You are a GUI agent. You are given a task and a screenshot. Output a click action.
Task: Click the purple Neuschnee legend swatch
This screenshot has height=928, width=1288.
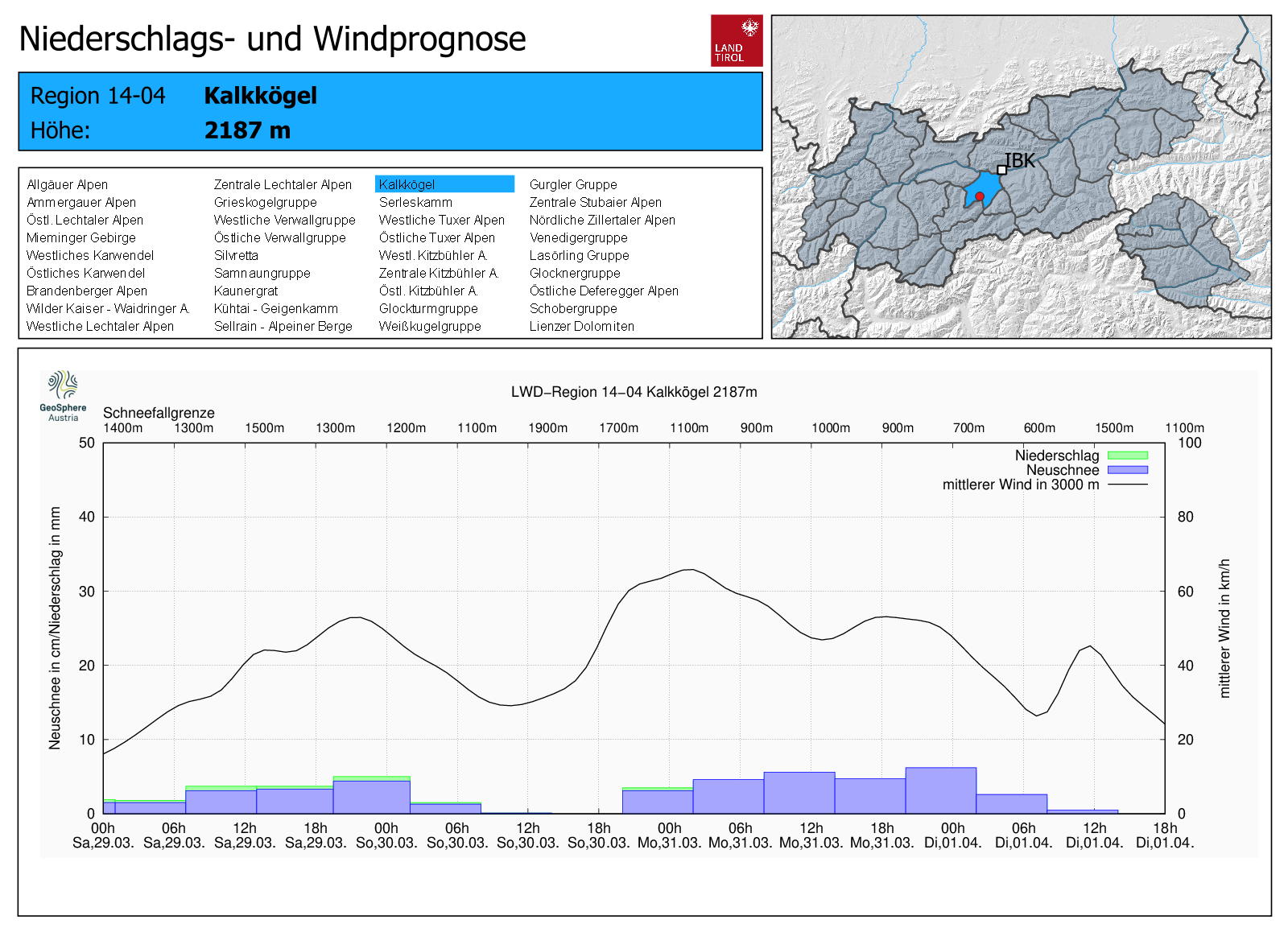pyautogui.click(x=1128, y=470)
